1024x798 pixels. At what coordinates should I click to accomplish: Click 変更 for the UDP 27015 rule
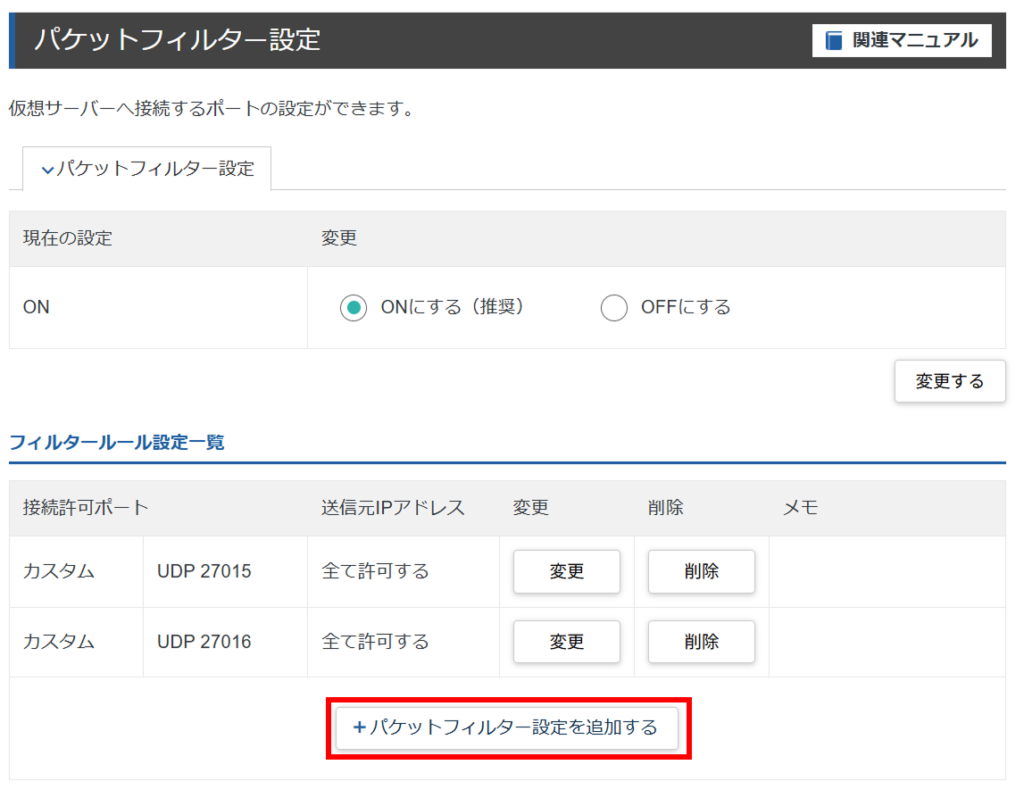566,572
